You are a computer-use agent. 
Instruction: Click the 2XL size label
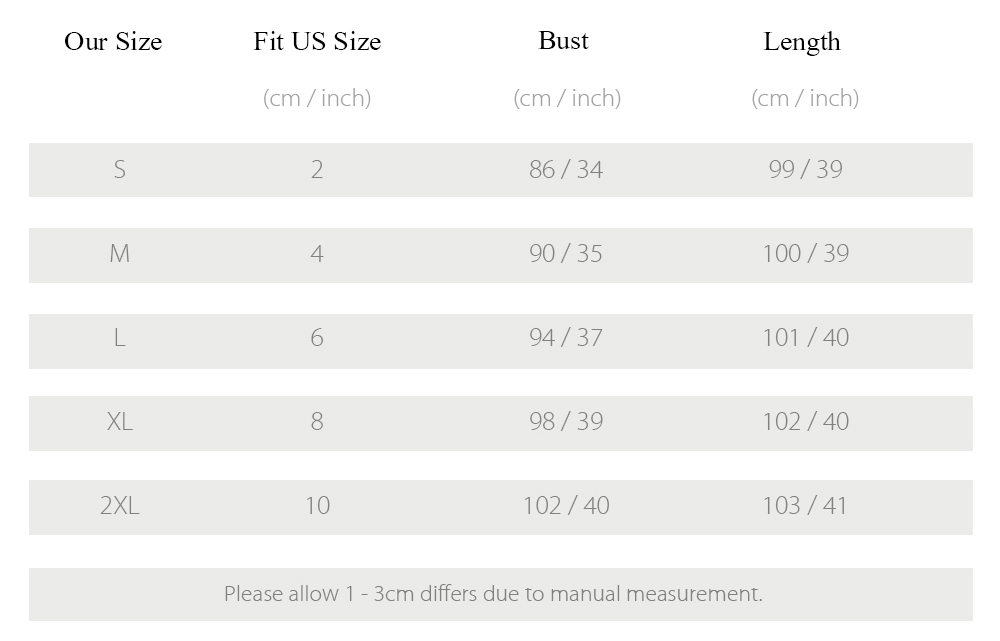pos(119,506)
